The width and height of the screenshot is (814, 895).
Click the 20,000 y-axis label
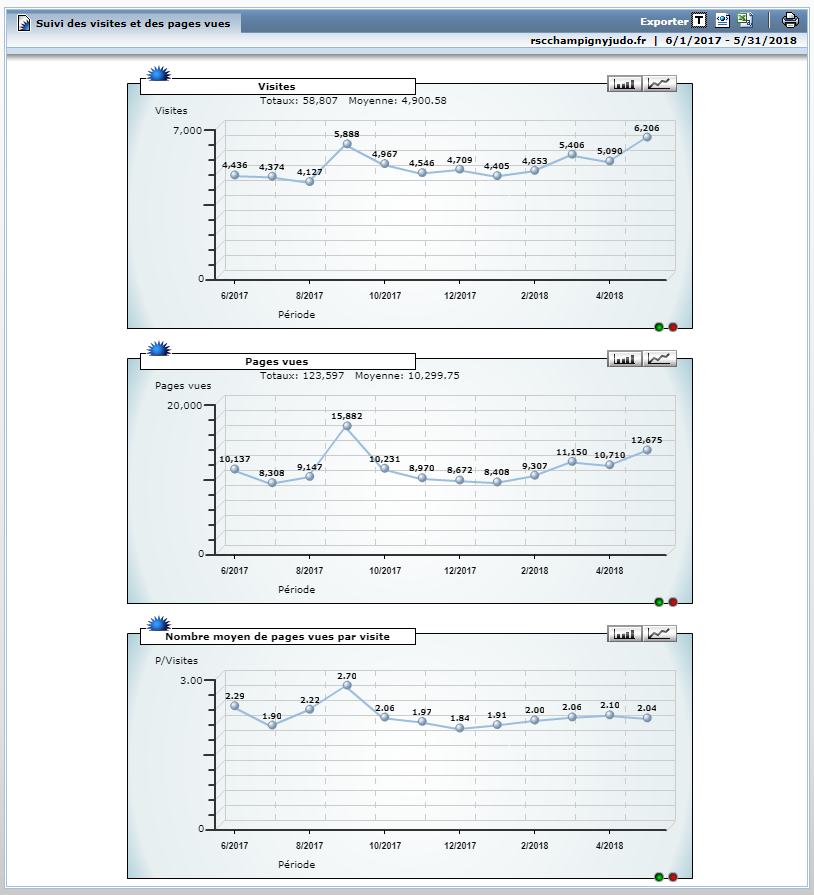(x=184, y=405)
